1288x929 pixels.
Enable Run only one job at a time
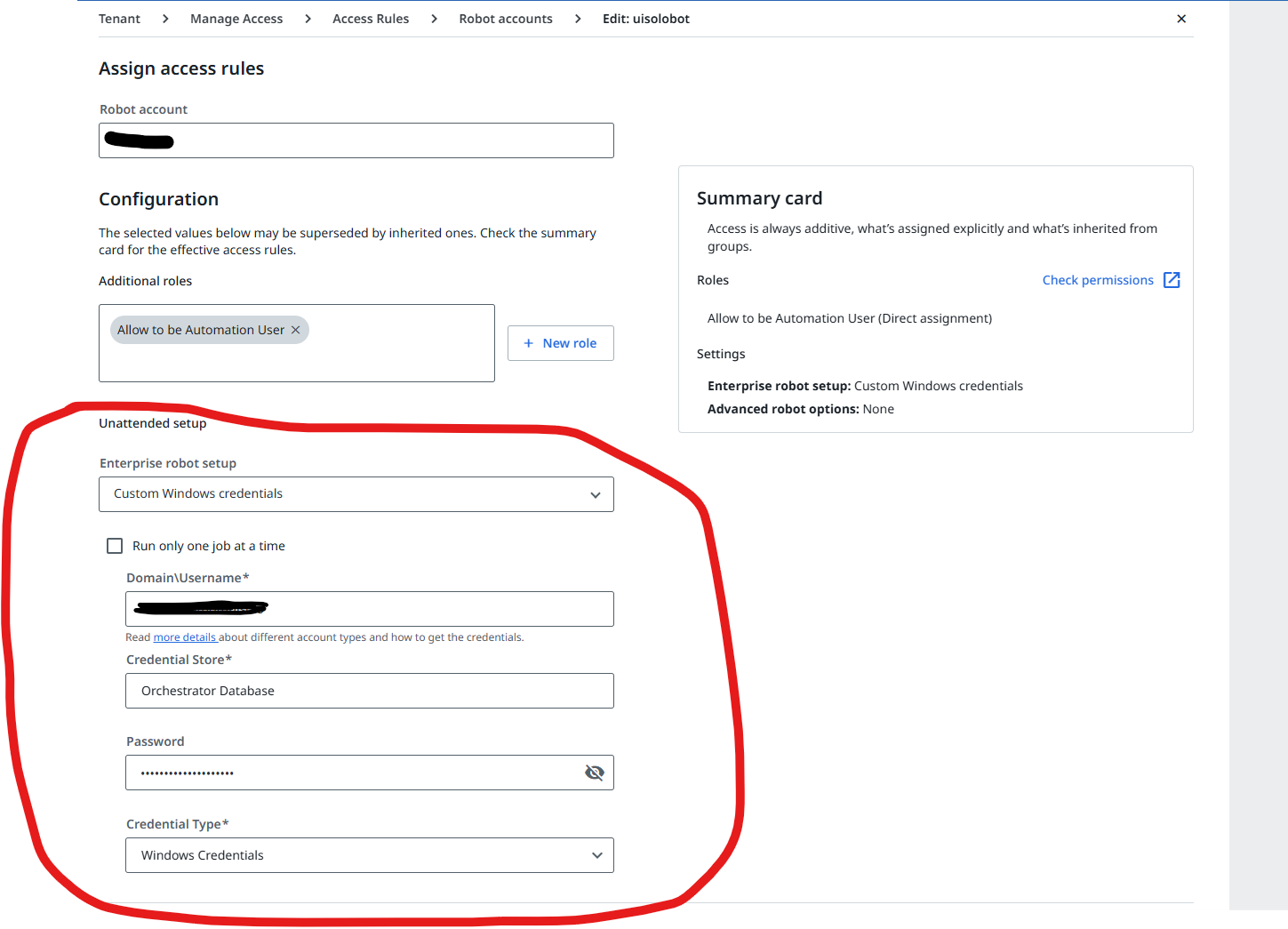(115, 546)
